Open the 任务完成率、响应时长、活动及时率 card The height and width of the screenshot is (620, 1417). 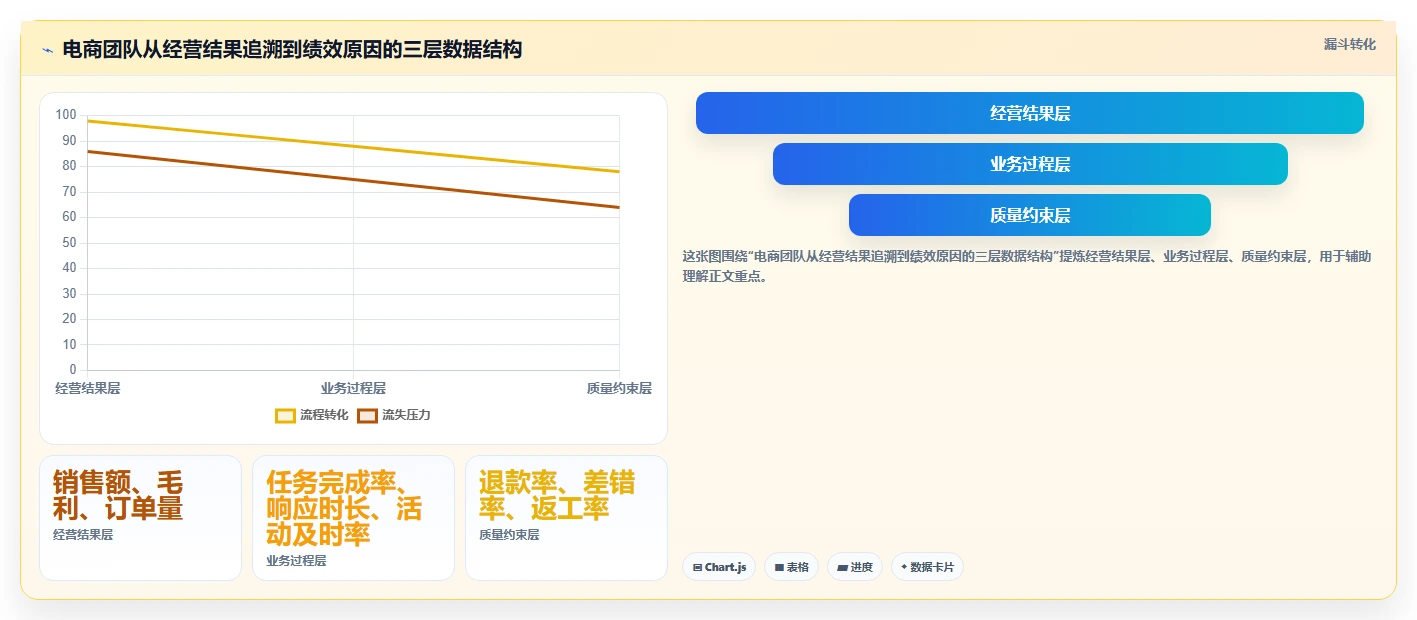pyautogui.click(x=353, y=518)
